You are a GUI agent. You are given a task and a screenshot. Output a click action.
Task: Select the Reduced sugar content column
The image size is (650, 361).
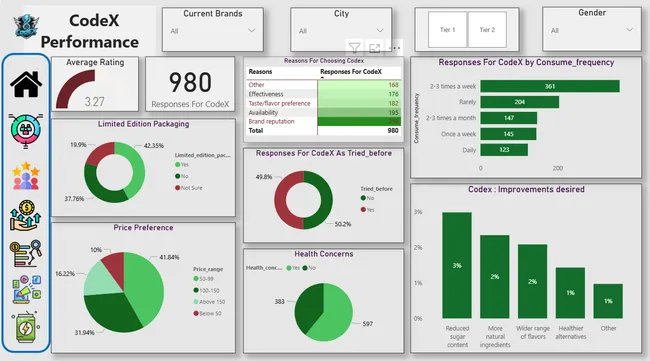coord(457,265)
